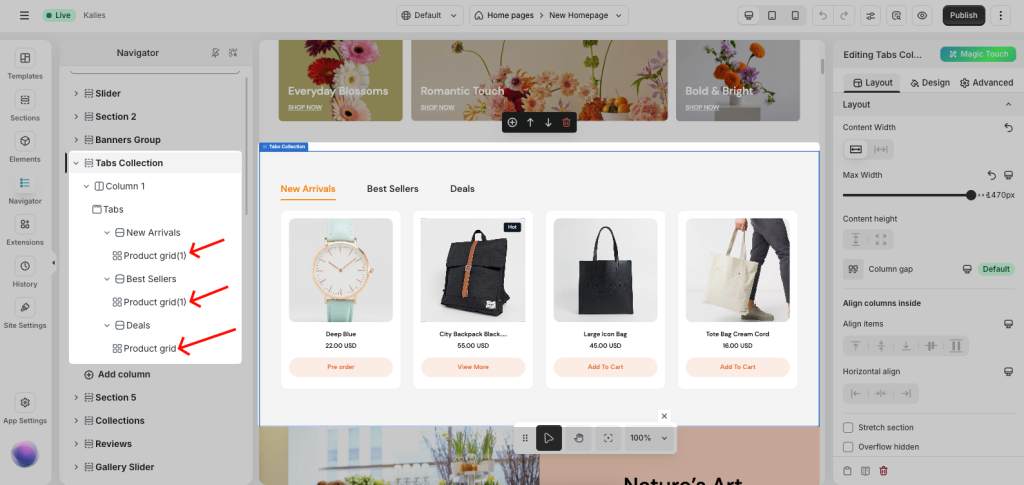
Task: Open the Default language dropdown
Action: [430, 15]
